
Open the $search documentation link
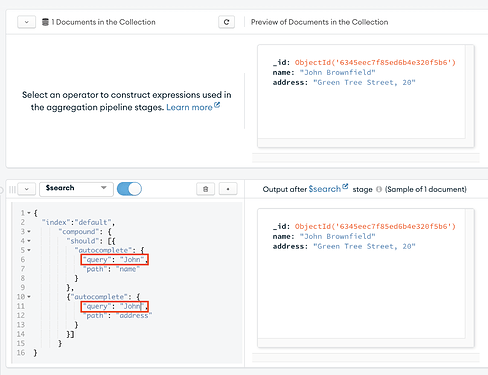tap(325, 189)
